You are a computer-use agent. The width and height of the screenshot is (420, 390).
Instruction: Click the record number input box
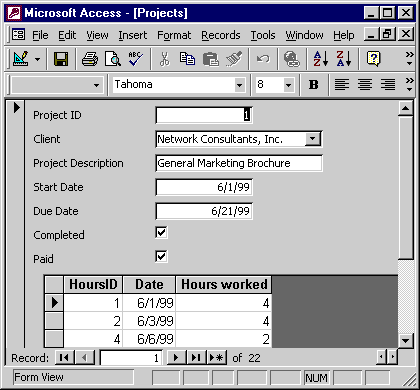131,358
